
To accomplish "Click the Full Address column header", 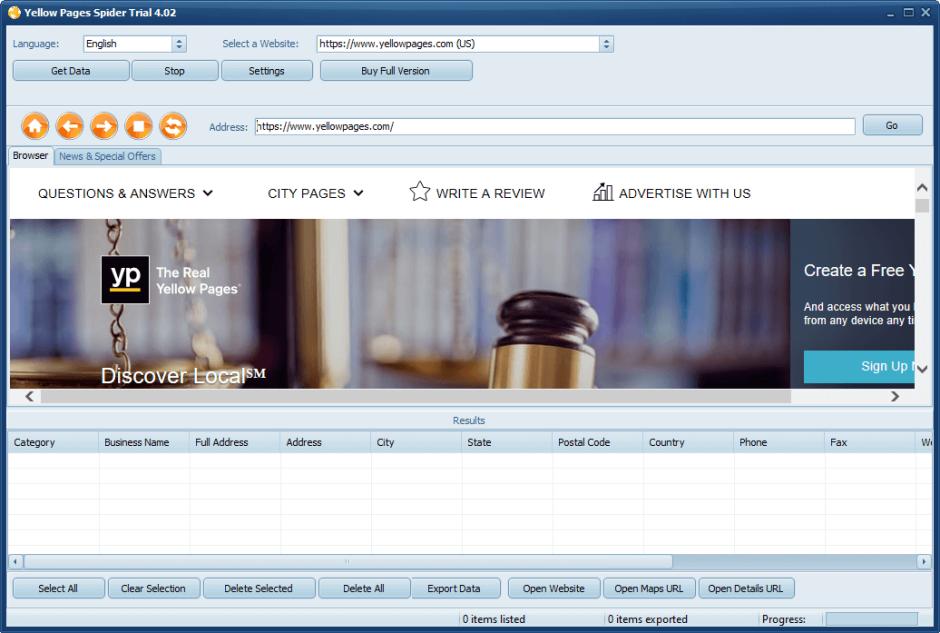I will tap(234, 442).
